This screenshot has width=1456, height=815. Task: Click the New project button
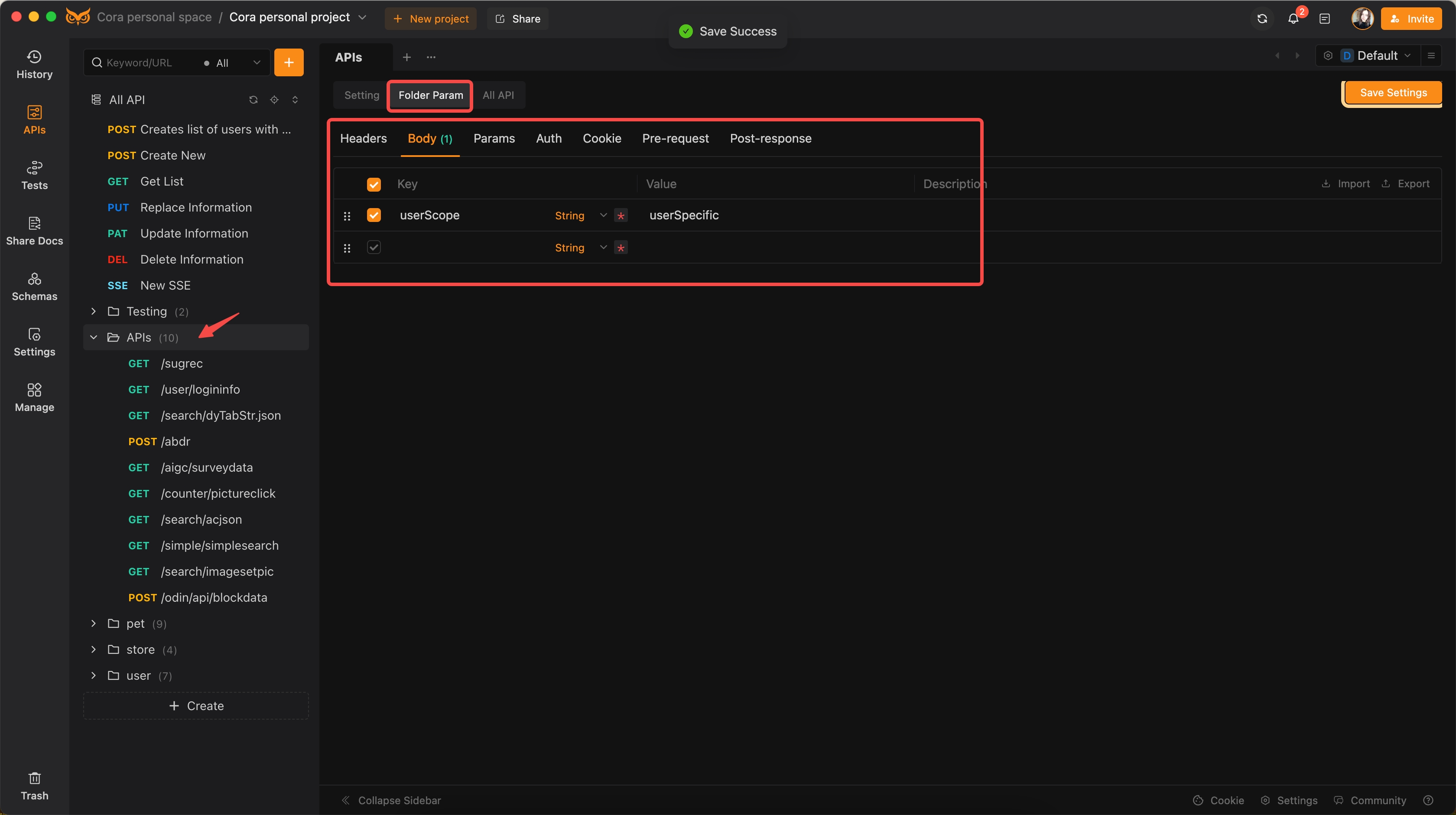click(x=432, y=17)
